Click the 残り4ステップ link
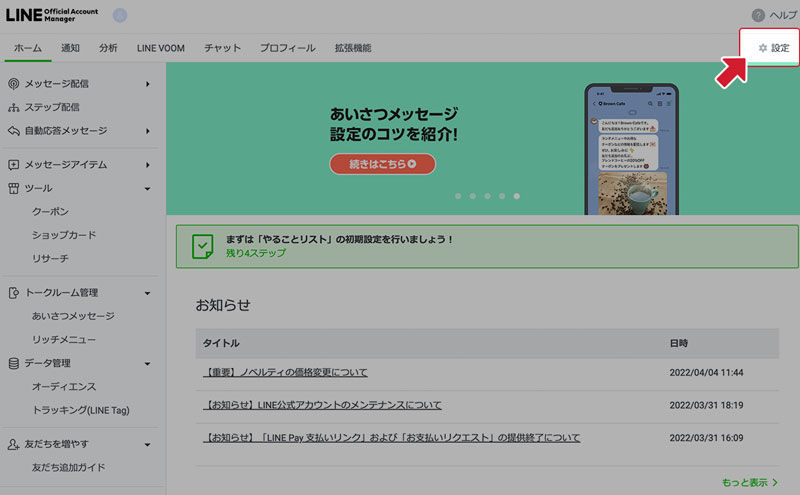This screenshot has width=800, height=495. (x=256, y=253)
